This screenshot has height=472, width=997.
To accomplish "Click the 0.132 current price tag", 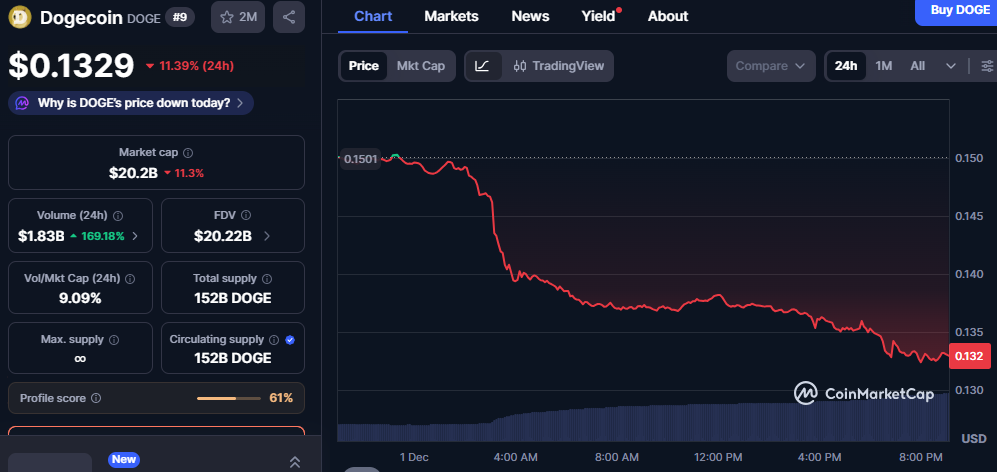I will pos(970,356).
